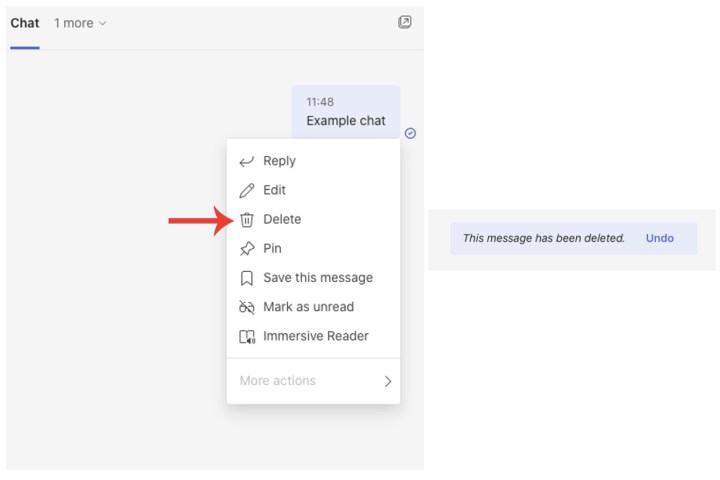Click the pencil icon beside Edit

click(247, 190)
